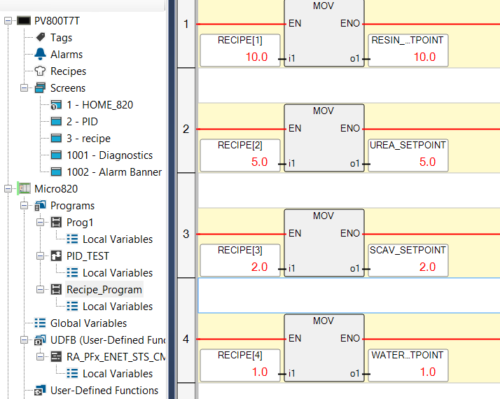
Task: Select the Recipe_Program tree item
Action: [x=104, y=290]
